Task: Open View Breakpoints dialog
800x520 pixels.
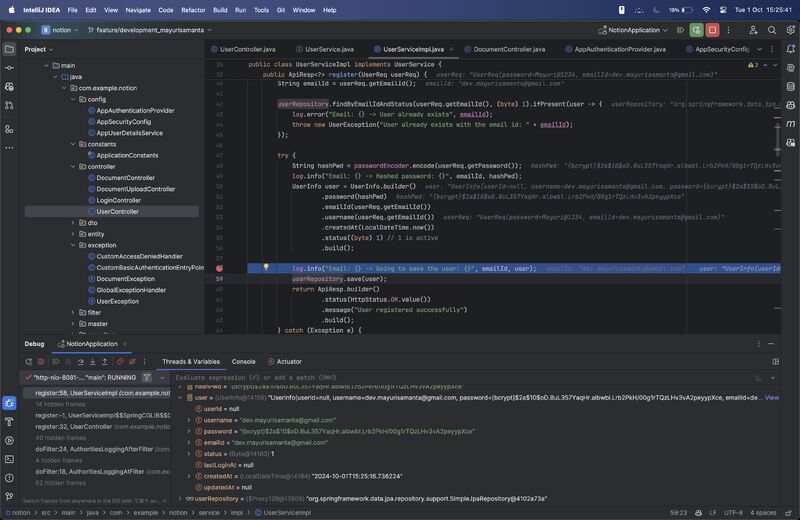Action: click(120, 361)
